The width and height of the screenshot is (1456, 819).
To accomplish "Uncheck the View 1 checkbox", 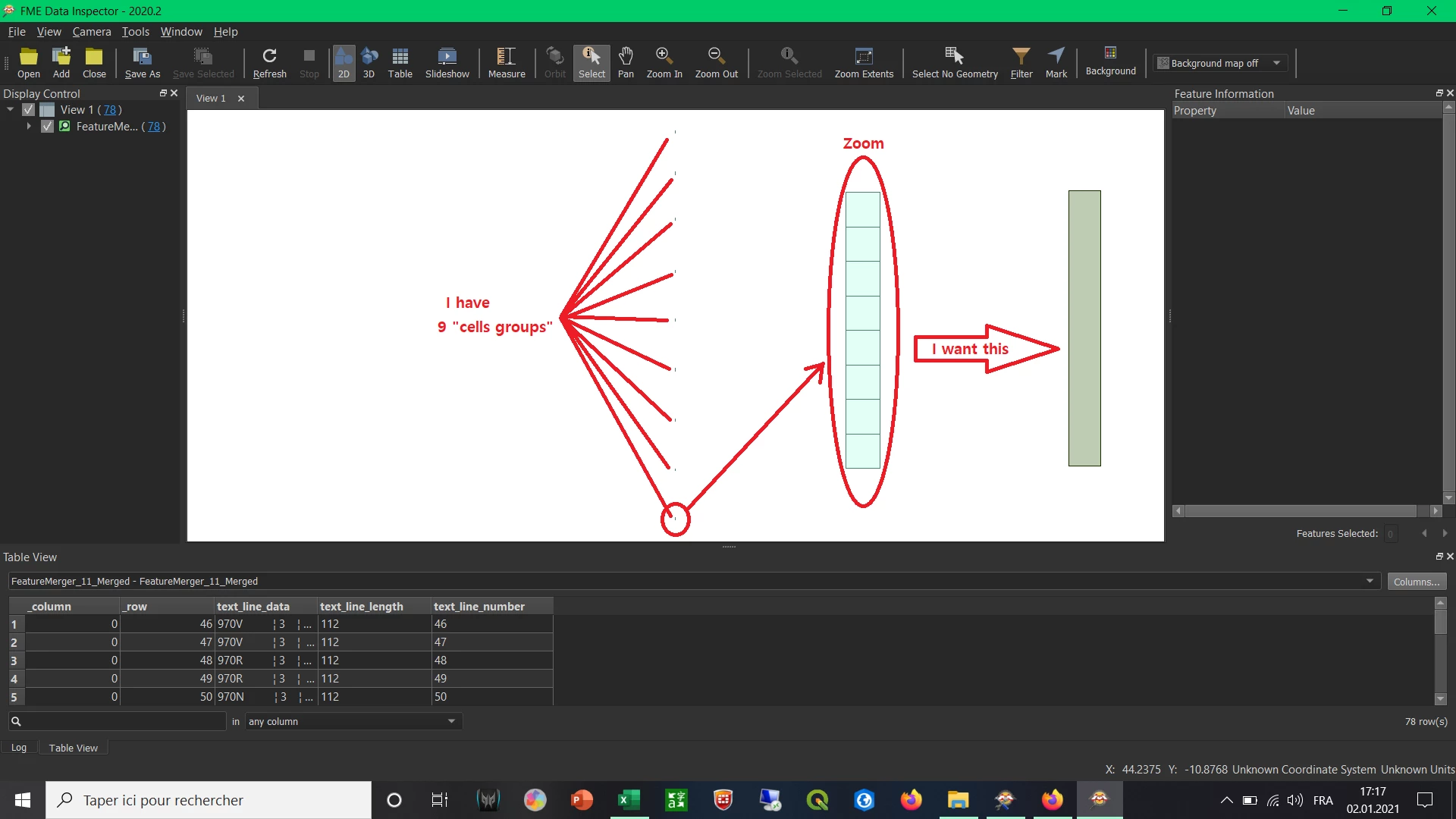I will point(29,110).
